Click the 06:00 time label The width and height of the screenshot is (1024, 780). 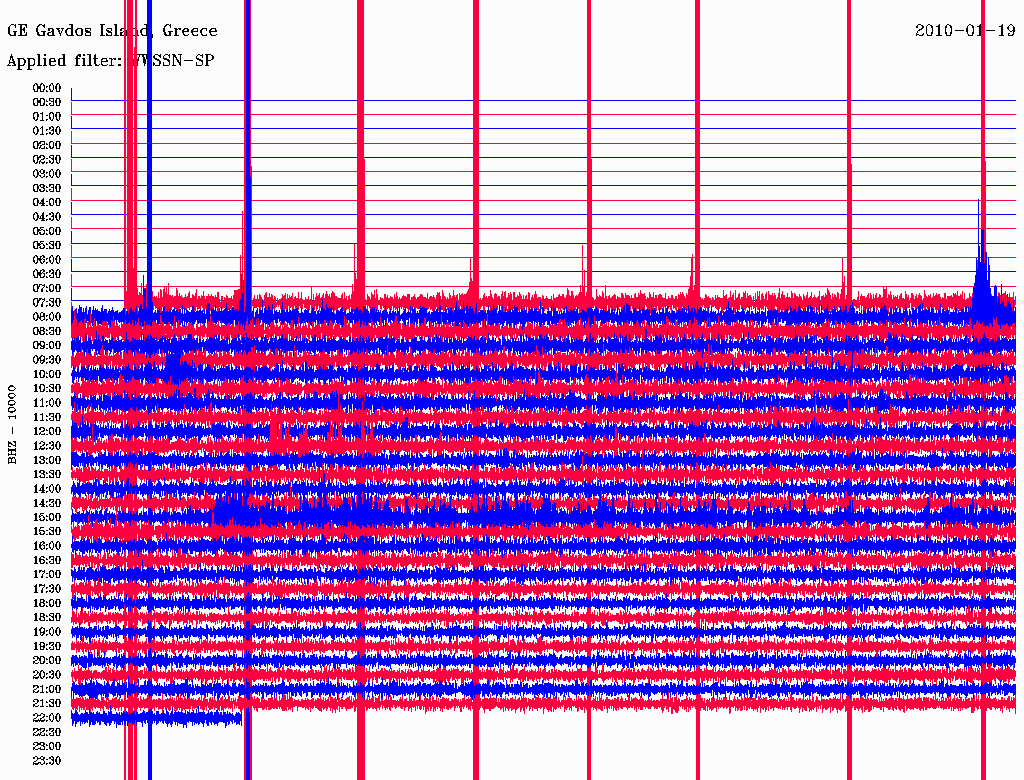[47, 260]
